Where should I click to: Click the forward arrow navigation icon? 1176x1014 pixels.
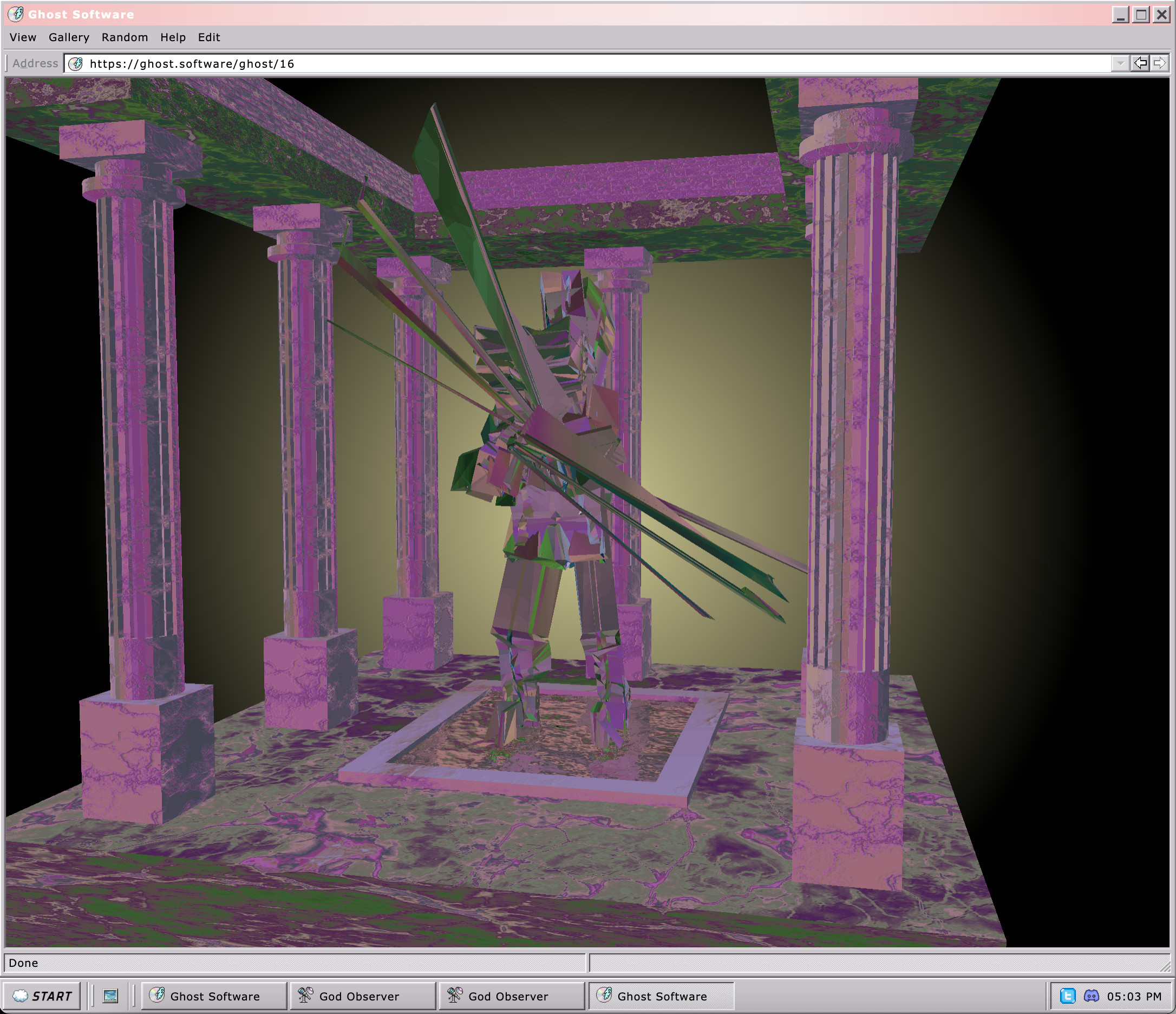click(1159, 63)
